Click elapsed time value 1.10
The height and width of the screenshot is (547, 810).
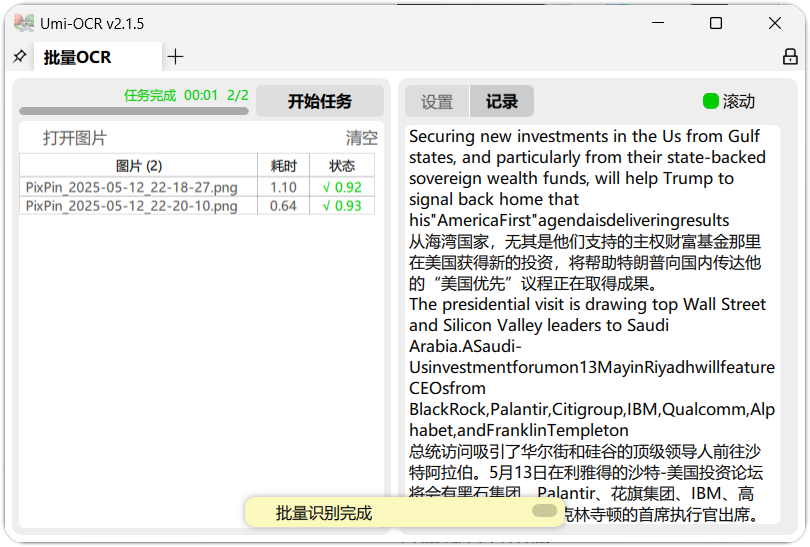pyautogui.click(x=284, y=187)
